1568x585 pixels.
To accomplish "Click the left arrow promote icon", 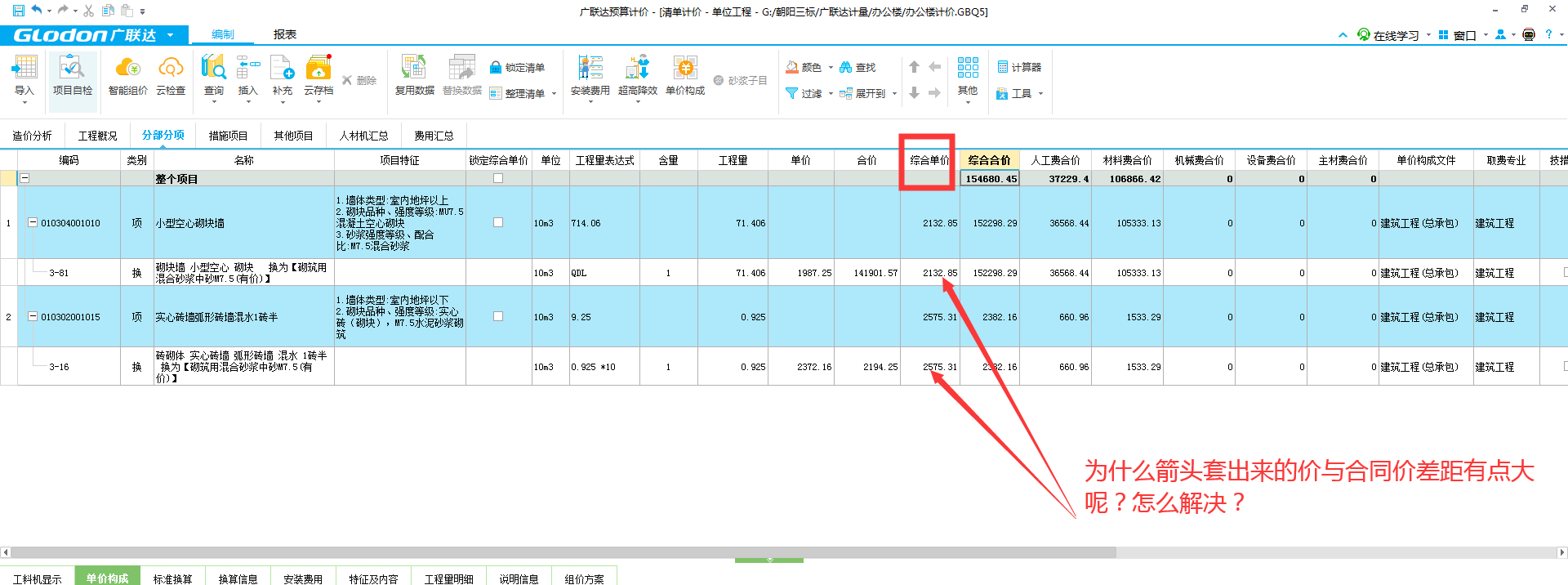I will tap(935, 67).
